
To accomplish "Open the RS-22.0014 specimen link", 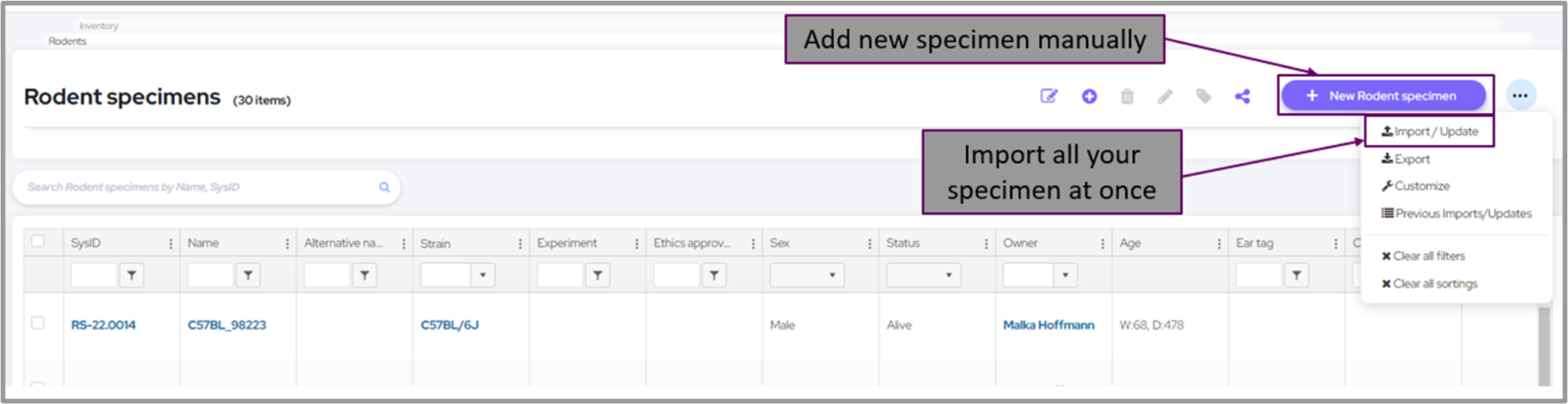I will [103, 325].
